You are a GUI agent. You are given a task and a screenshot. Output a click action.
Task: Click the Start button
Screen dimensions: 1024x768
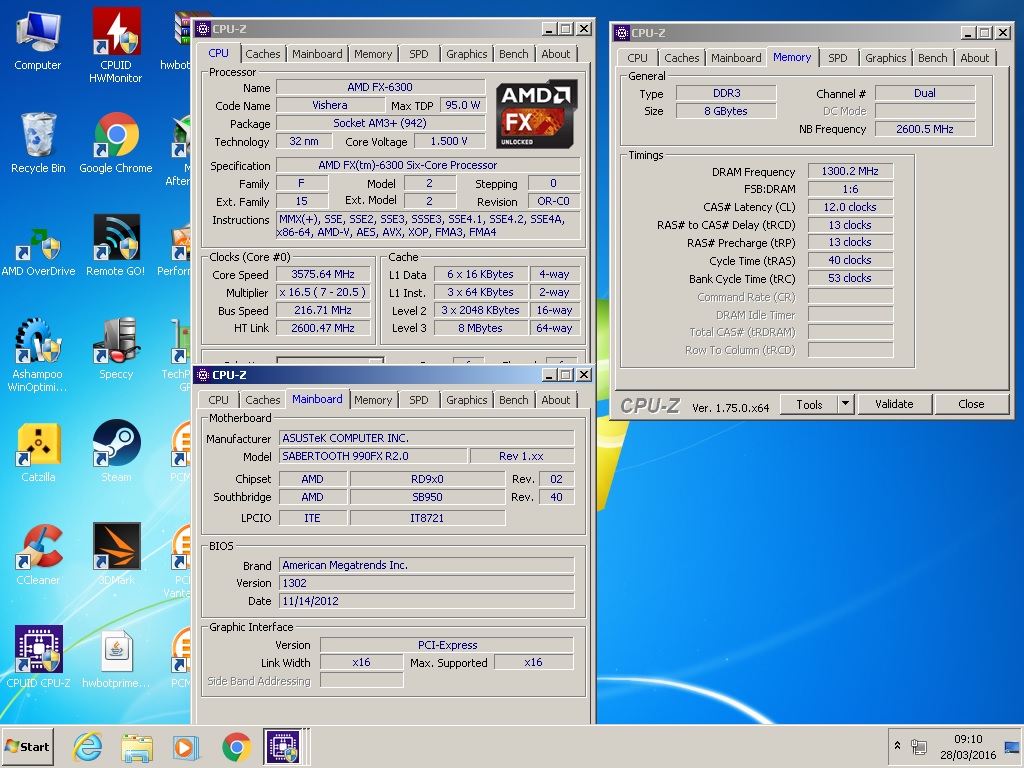tap(27, 746)
